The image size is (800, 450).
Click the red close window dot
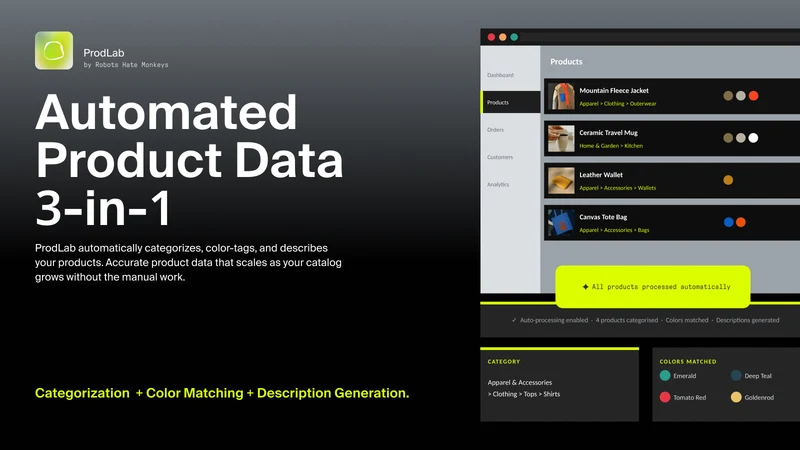(491, 37)
